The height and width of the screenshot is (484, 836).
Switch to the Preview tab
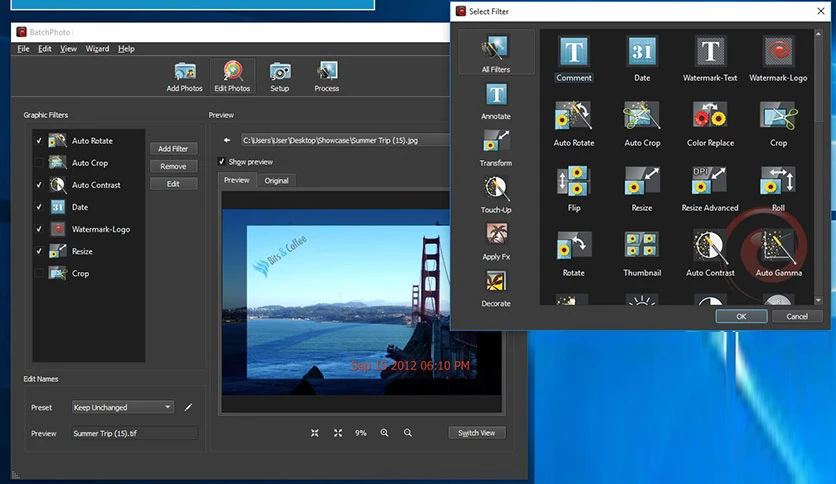coord(237,180)
